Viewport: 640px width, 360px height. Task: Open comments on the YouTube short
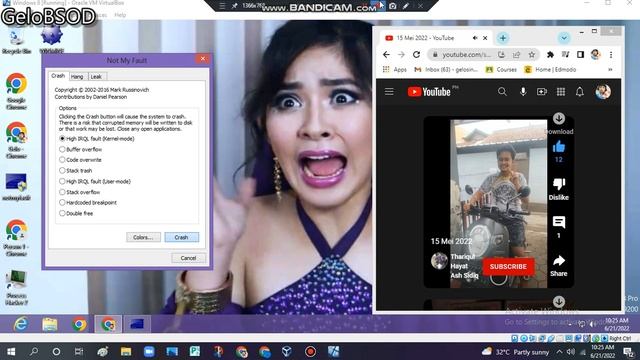point(559,222)
